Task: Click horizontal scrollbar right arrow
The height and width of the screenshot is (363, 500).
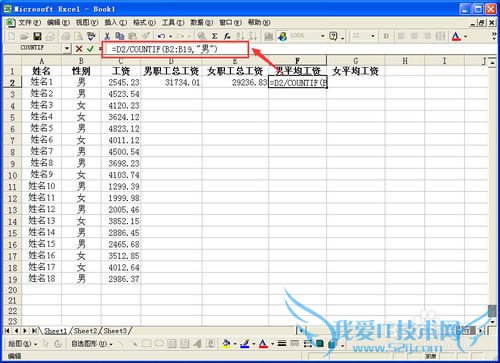Action: (x=481, y=331)
